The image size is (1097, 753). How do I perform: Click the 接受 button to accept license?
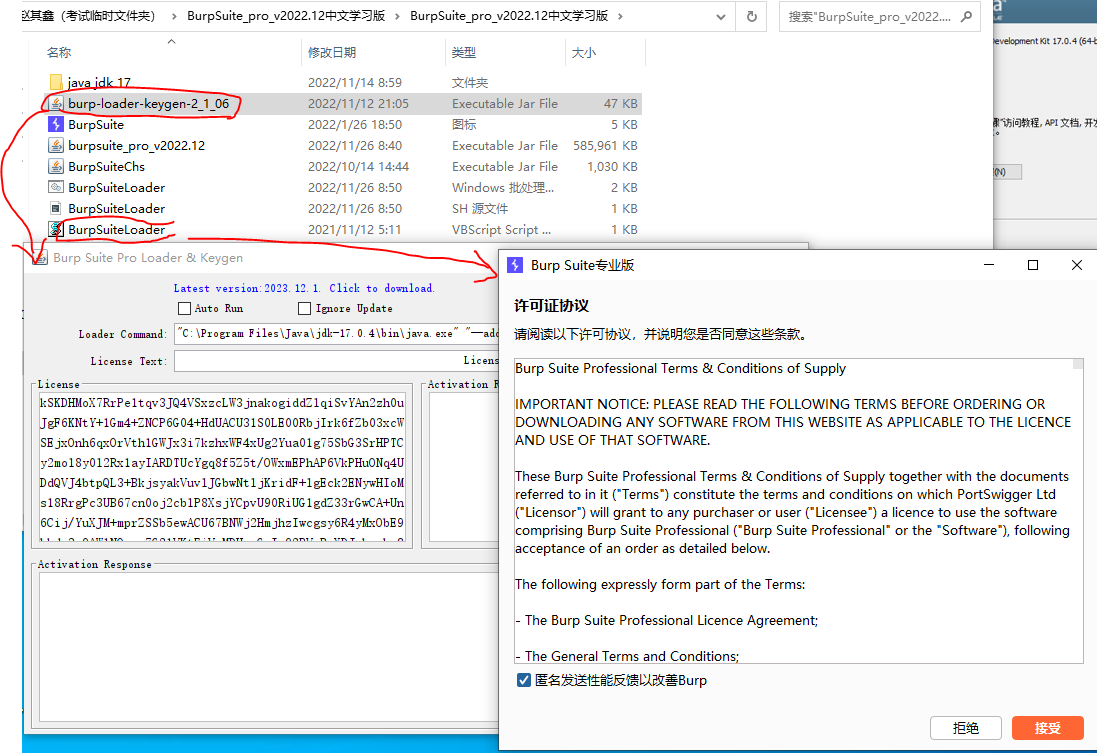pos(1047,728)
